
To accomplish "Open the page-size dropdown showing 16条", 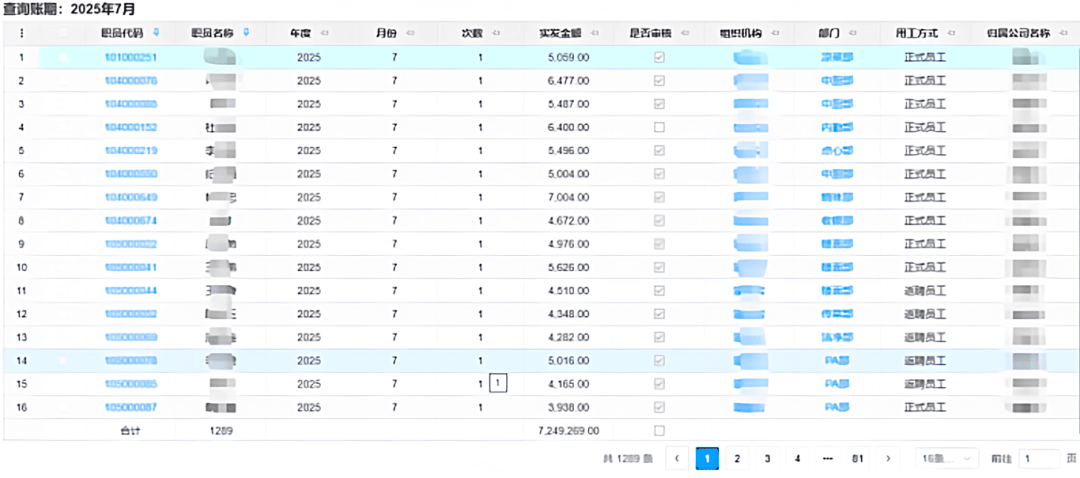I will (x=947, y=458).
